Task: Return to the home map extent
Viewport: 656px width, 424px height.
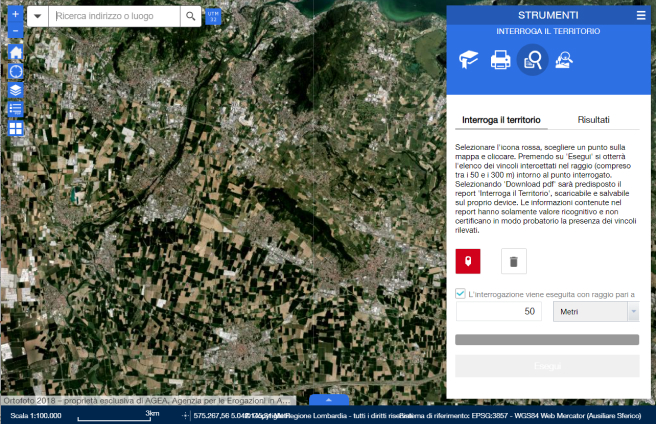Action: point(16,53)
